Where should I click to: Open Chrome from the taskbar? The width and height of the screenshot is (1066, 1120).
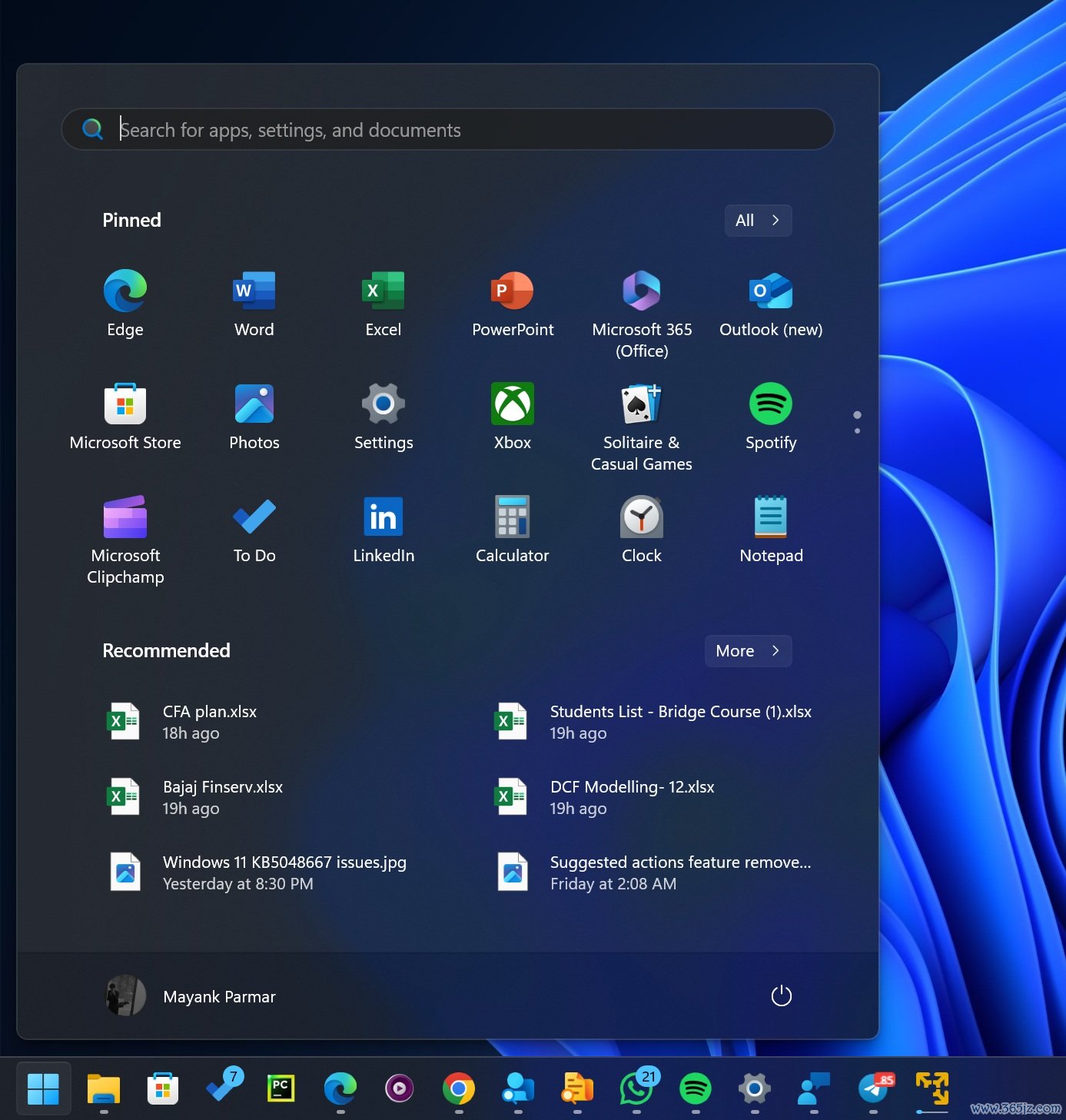[x=459, y=1088]
